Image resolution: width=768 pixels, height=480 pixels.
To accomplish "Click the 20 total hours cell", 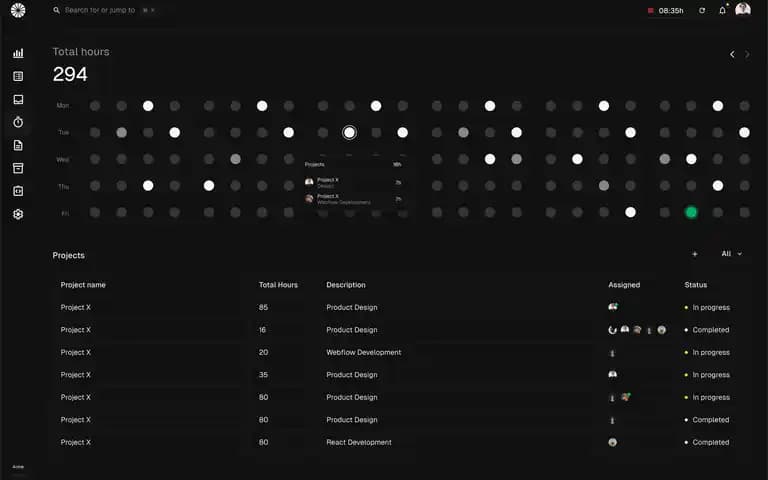I will (264, 352).
